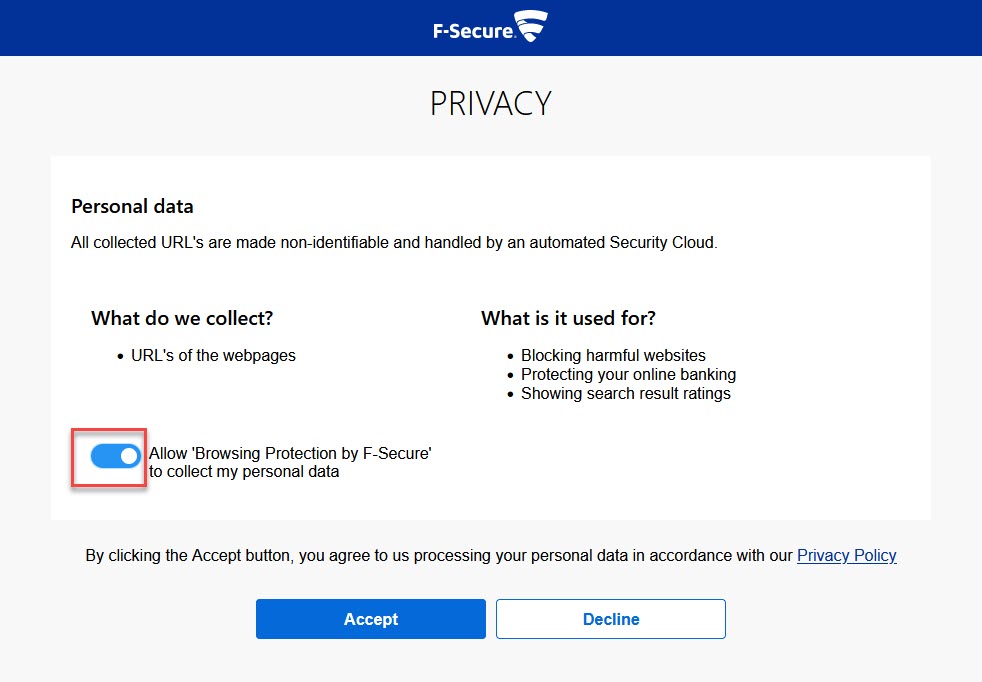Click the 'Protecting your online banking' bullet
Image resolution: width=982 pixels, height=682 pixels.
point(628,374)
